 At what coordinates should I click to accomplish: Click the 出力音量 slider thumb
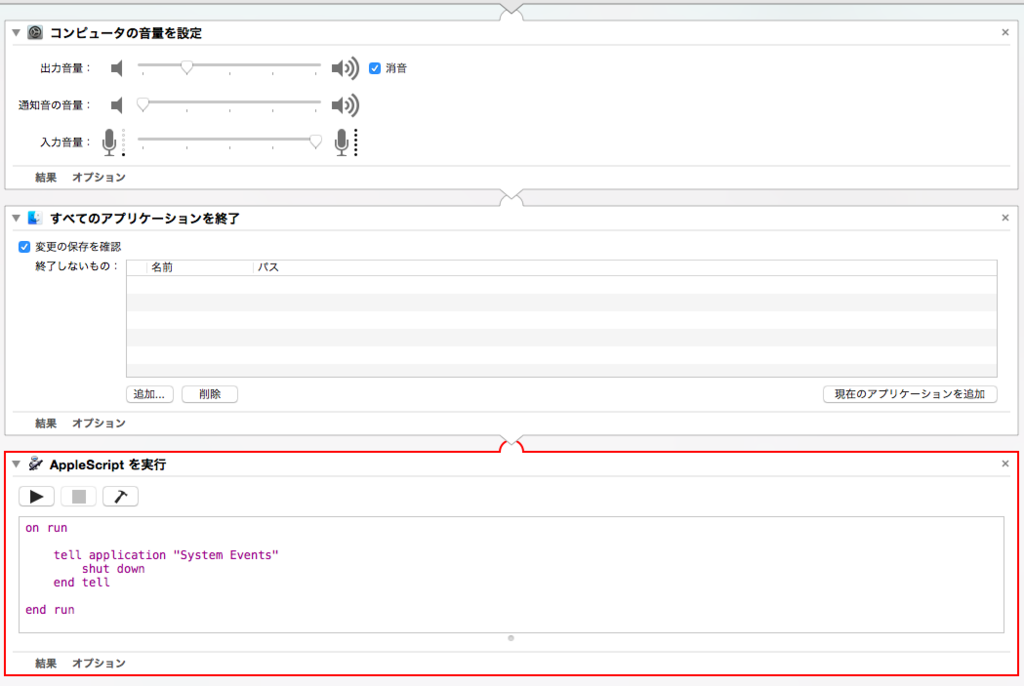[x=187, y=67]
